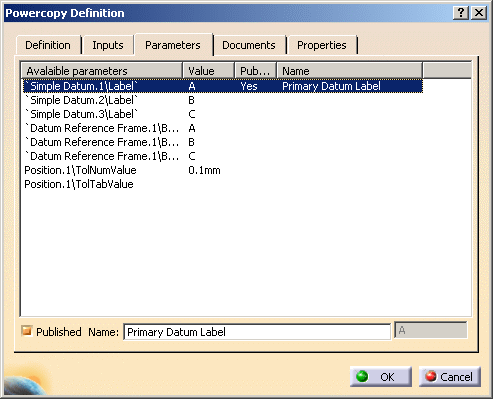Image resolution: width=493 pixels, height=399 pixels.
Task: Click the Name column header
Action: (x=350, y=71)
